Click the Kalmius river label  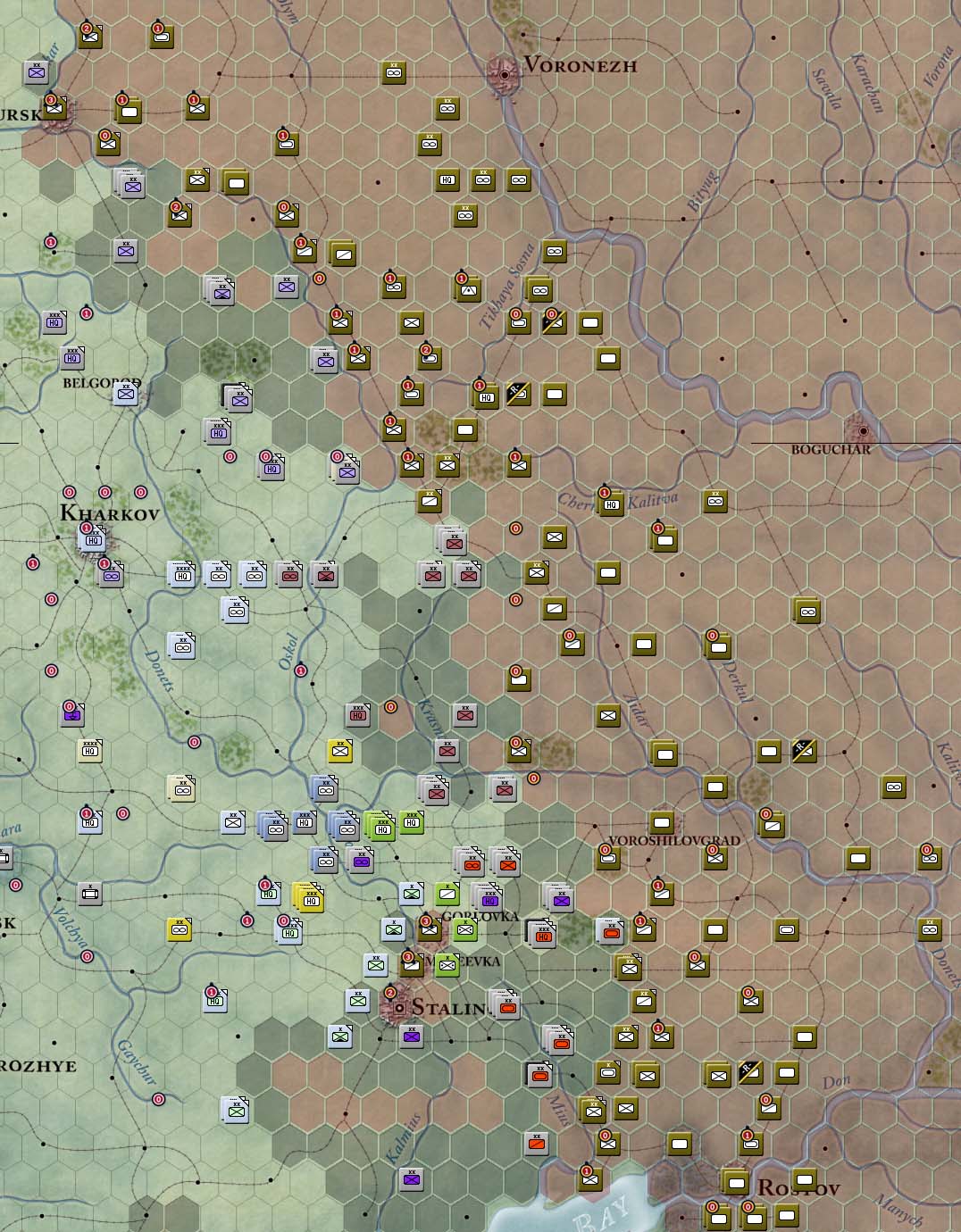404,1137
